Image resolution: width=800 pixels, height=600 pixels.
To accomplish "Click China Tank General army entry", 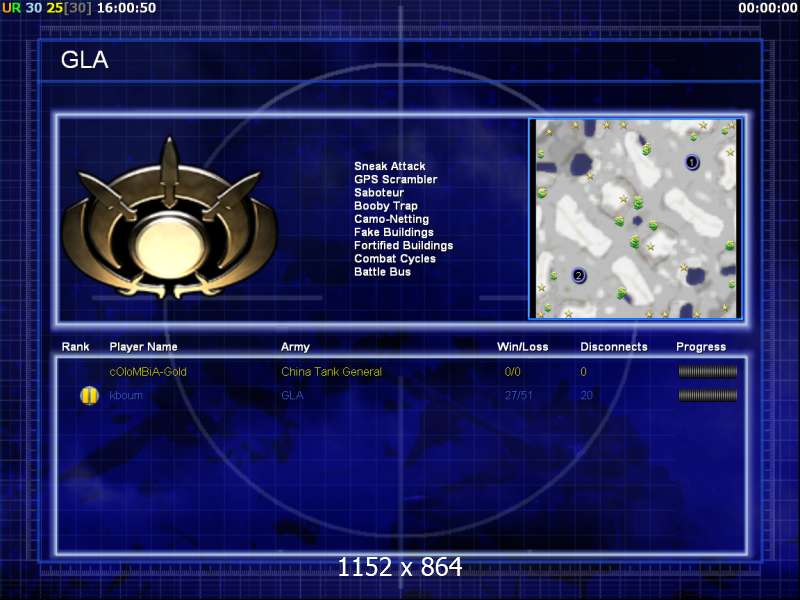I will point(332,372).
